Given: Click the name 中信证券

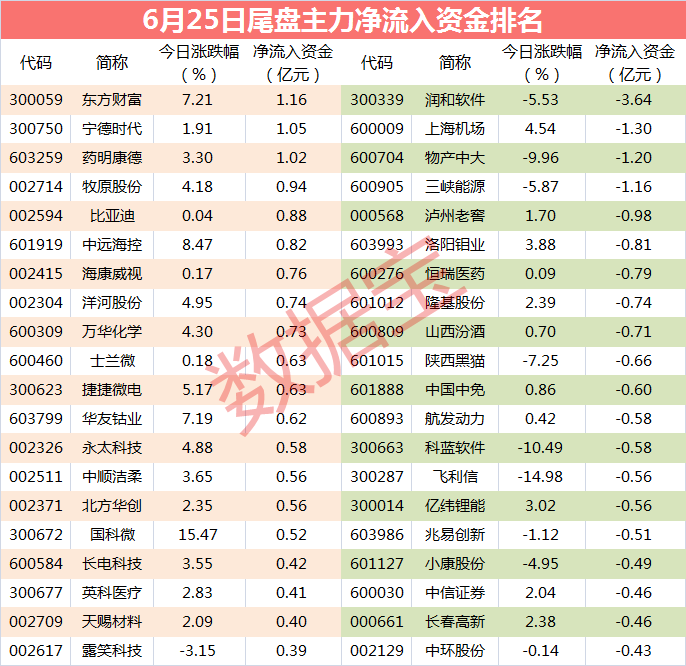Looking at the screenshot, I should [x=455, y=592].
